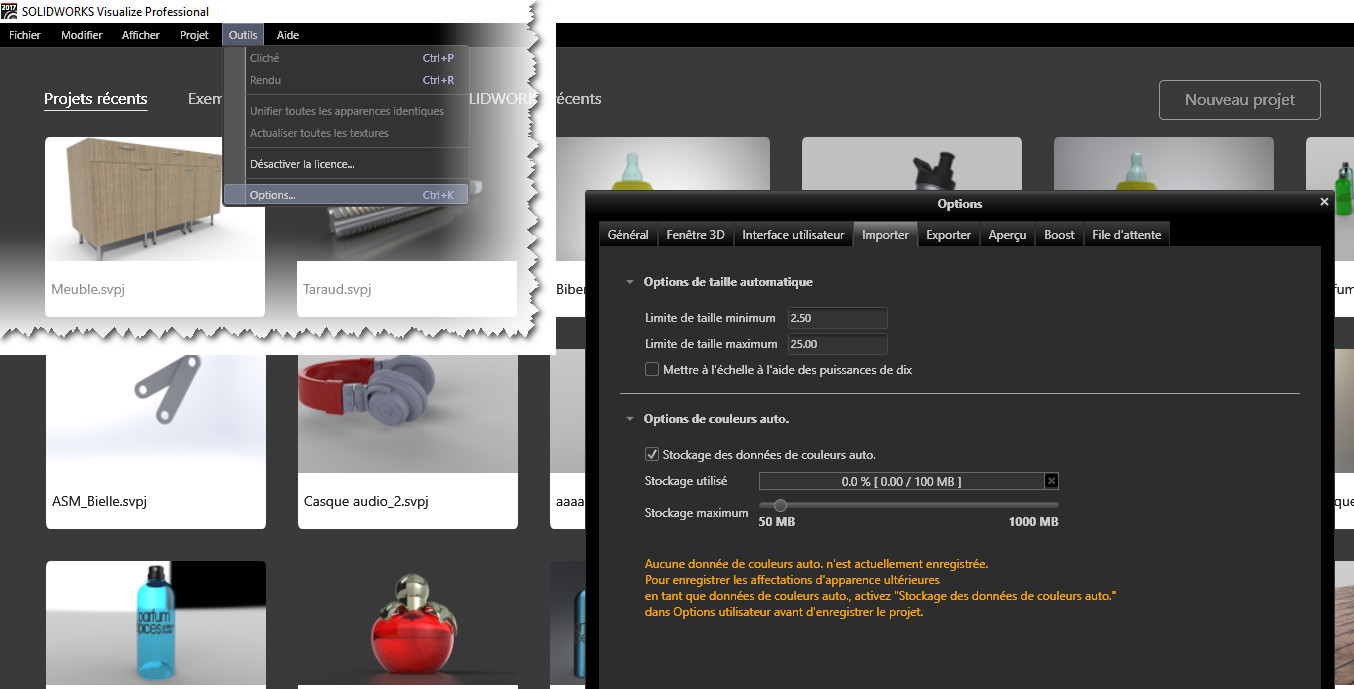Viewport: 1354px width, 689px height.
Task: Switch to Projets récents section
Action: pyautogui.click(x=96, y=99)
